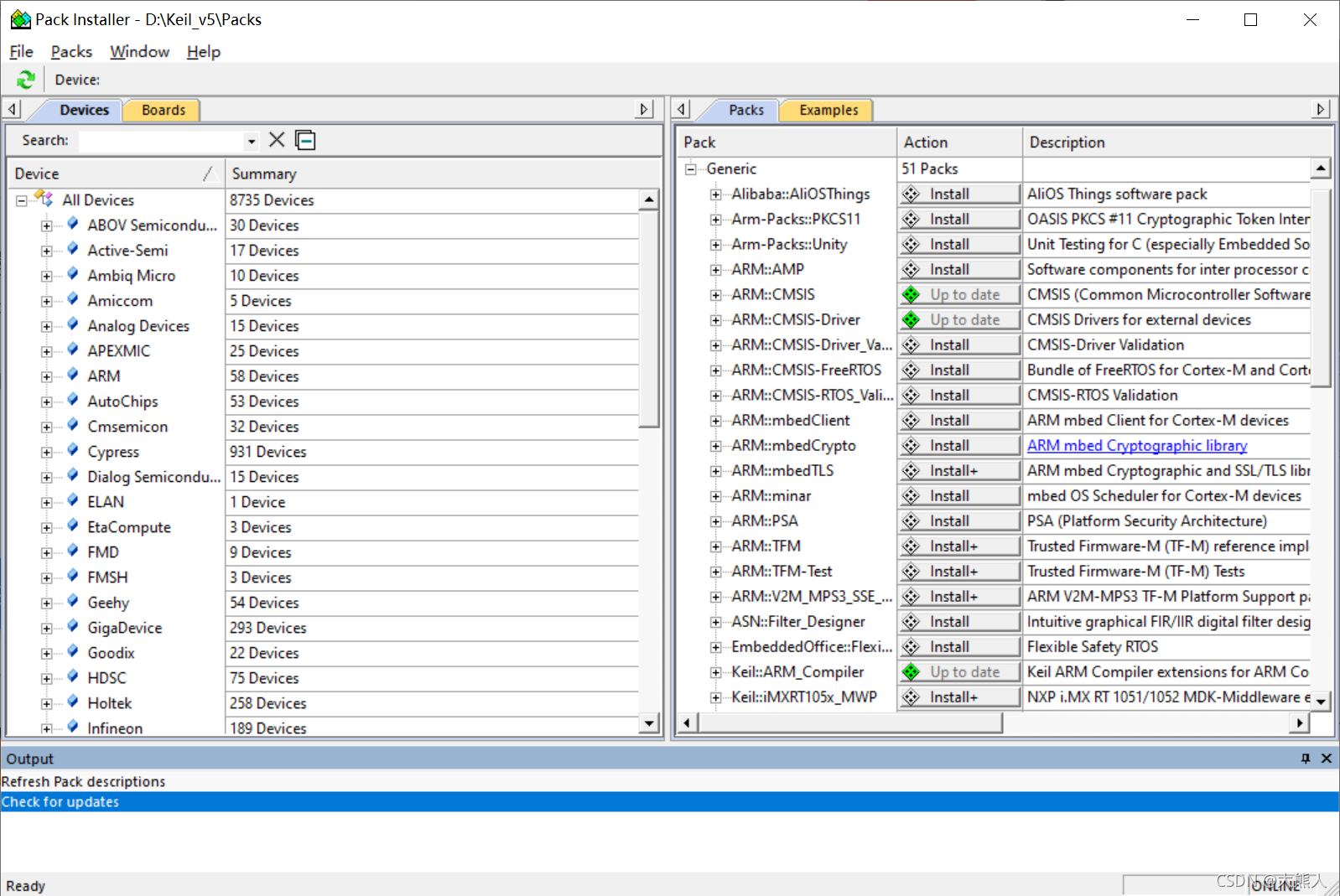Click Install+ for ARM::TFM
This screenshot has width=1340, height=896.
pyautogui.click(x=959, y=546)
